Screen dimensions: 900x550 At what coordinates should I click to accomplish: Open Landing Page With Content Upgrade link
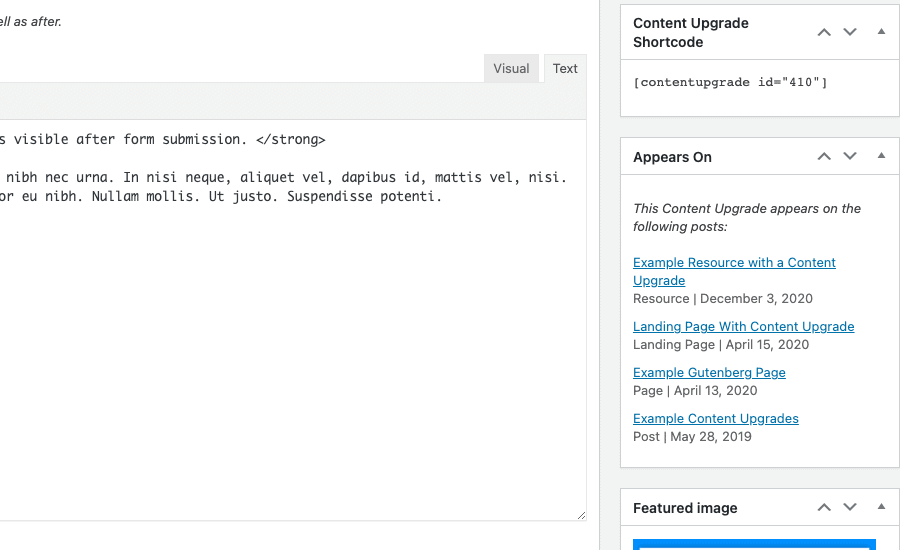pos(743,327)
